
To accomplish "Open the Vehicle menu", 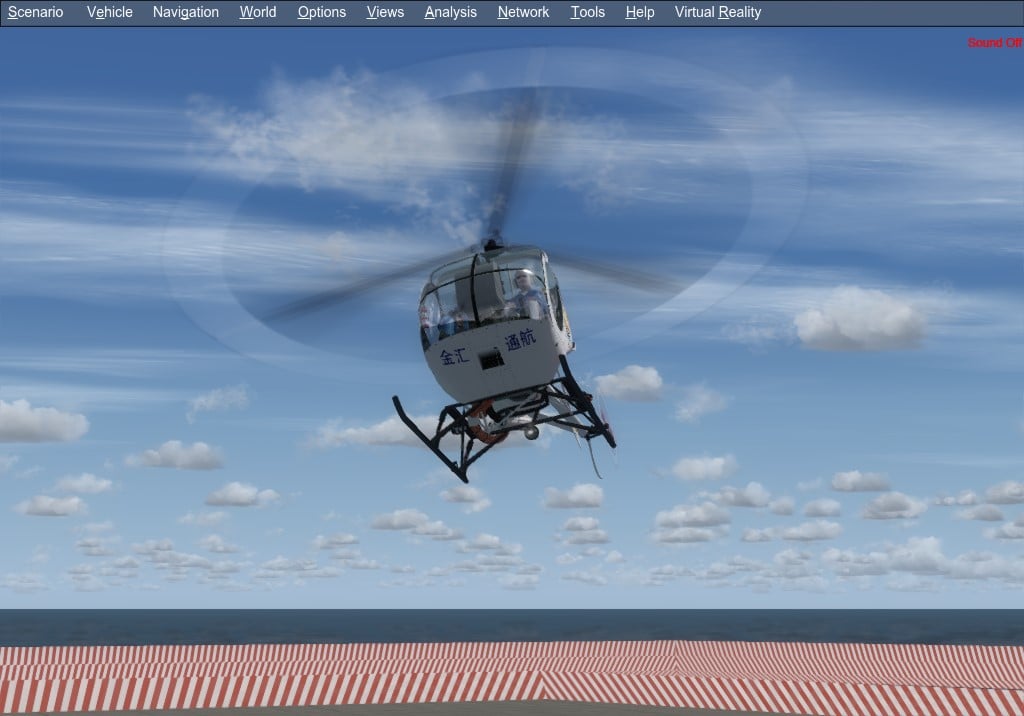I will pyautogui.click(x=110, y=12).
